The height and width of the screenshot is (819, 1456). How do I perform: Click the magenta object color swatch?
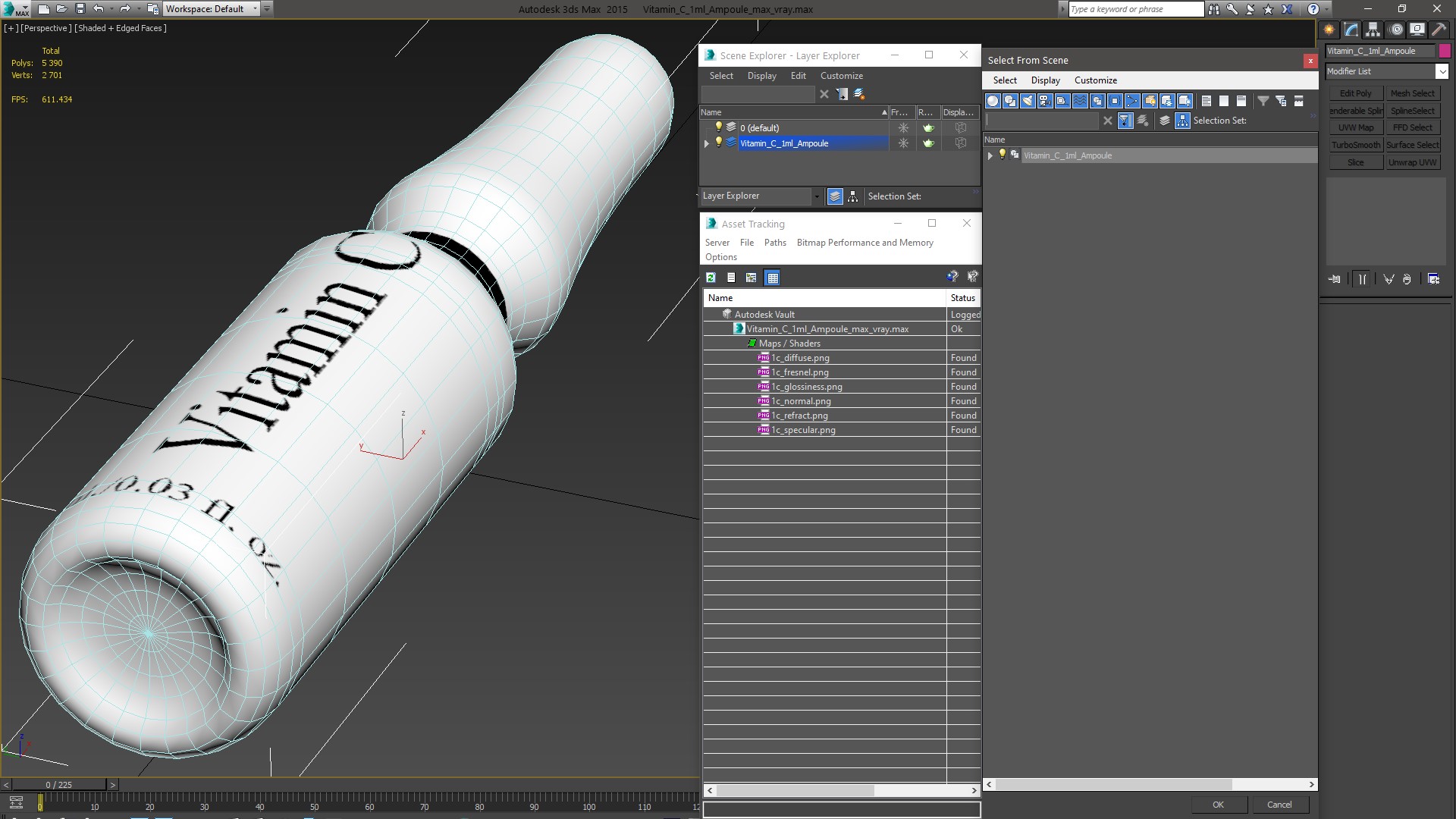pos(1445,51)
